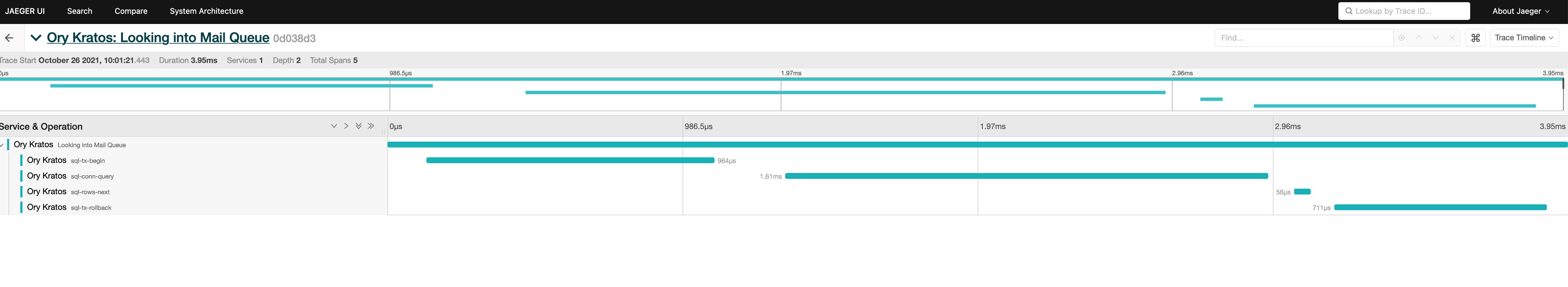The image size is (1568, 287).
Task: Open the System Architecture page
Action: 206,11
